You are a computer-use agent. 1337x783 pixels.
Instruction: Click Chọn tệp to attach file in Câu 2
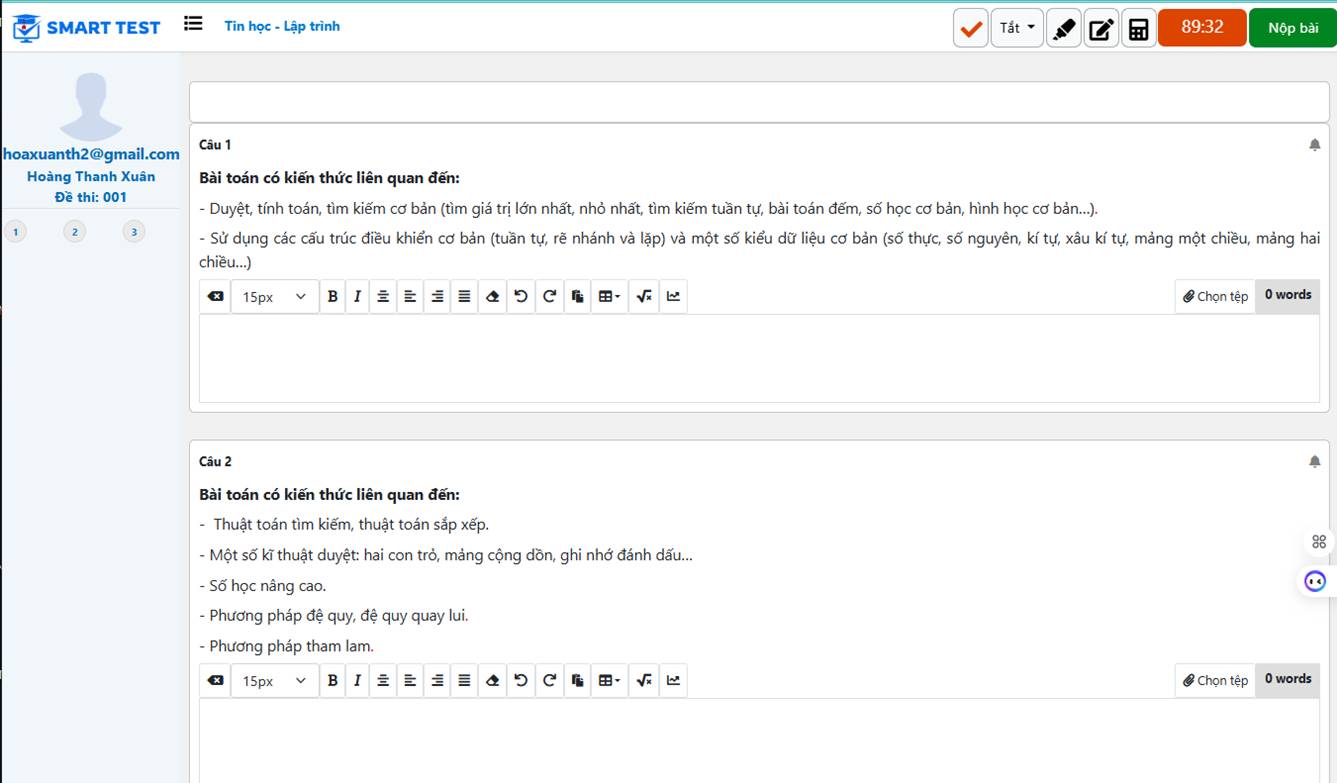tap(1215, 680)
